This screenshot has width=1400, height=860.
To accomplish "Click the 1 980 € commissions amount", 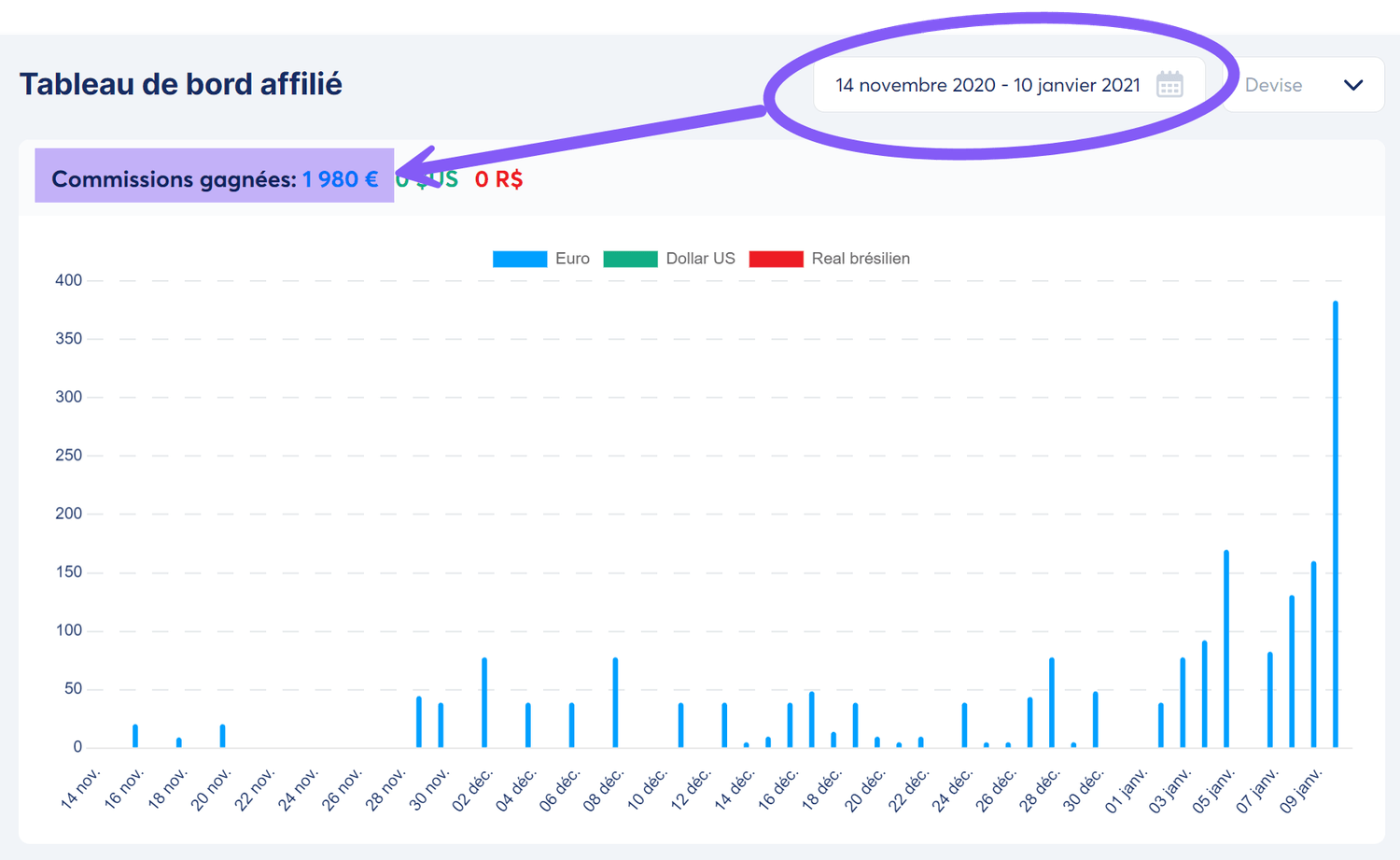I will pos(340,179).
